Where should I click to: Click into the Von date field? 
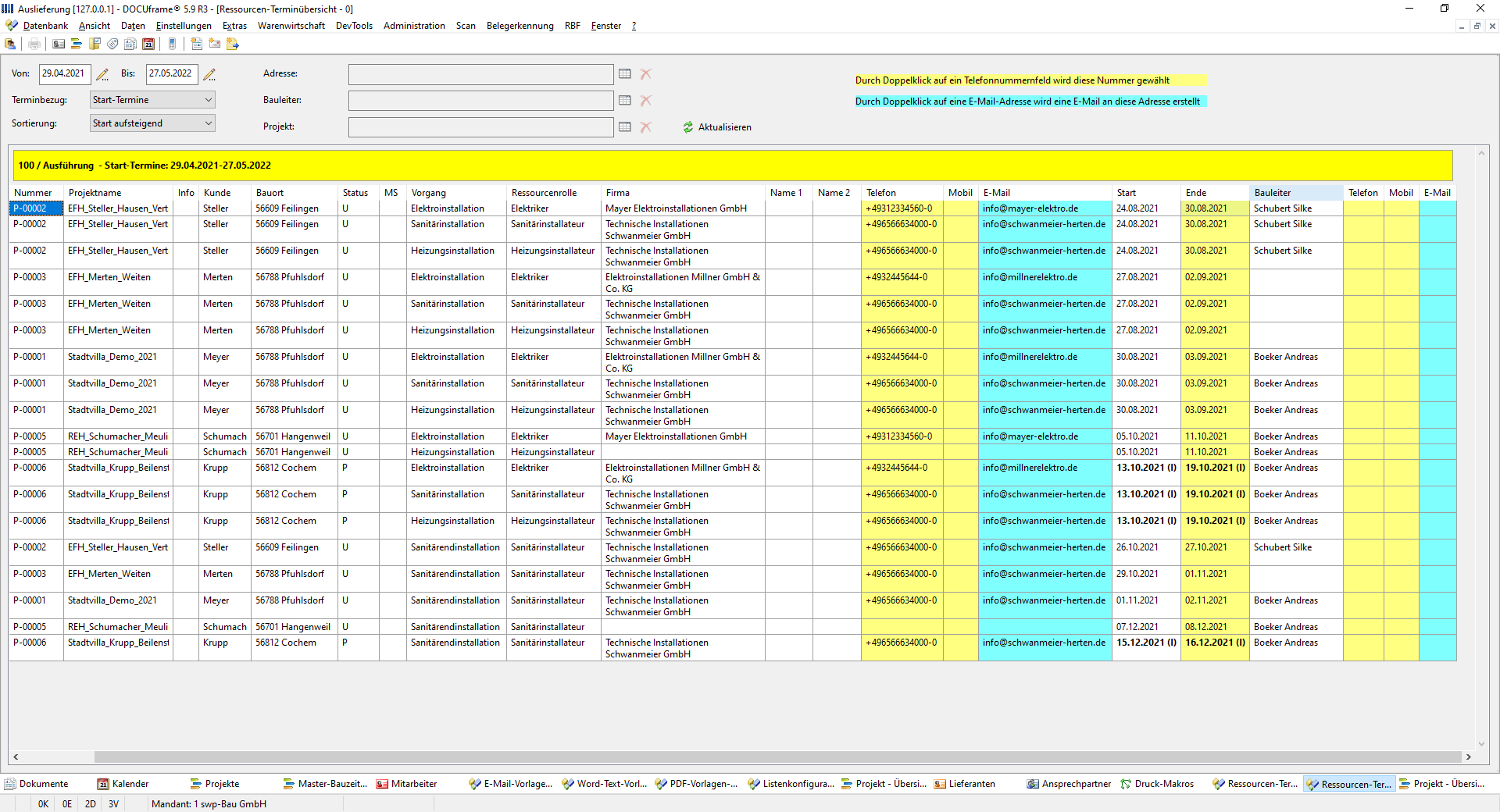point(65,74)
